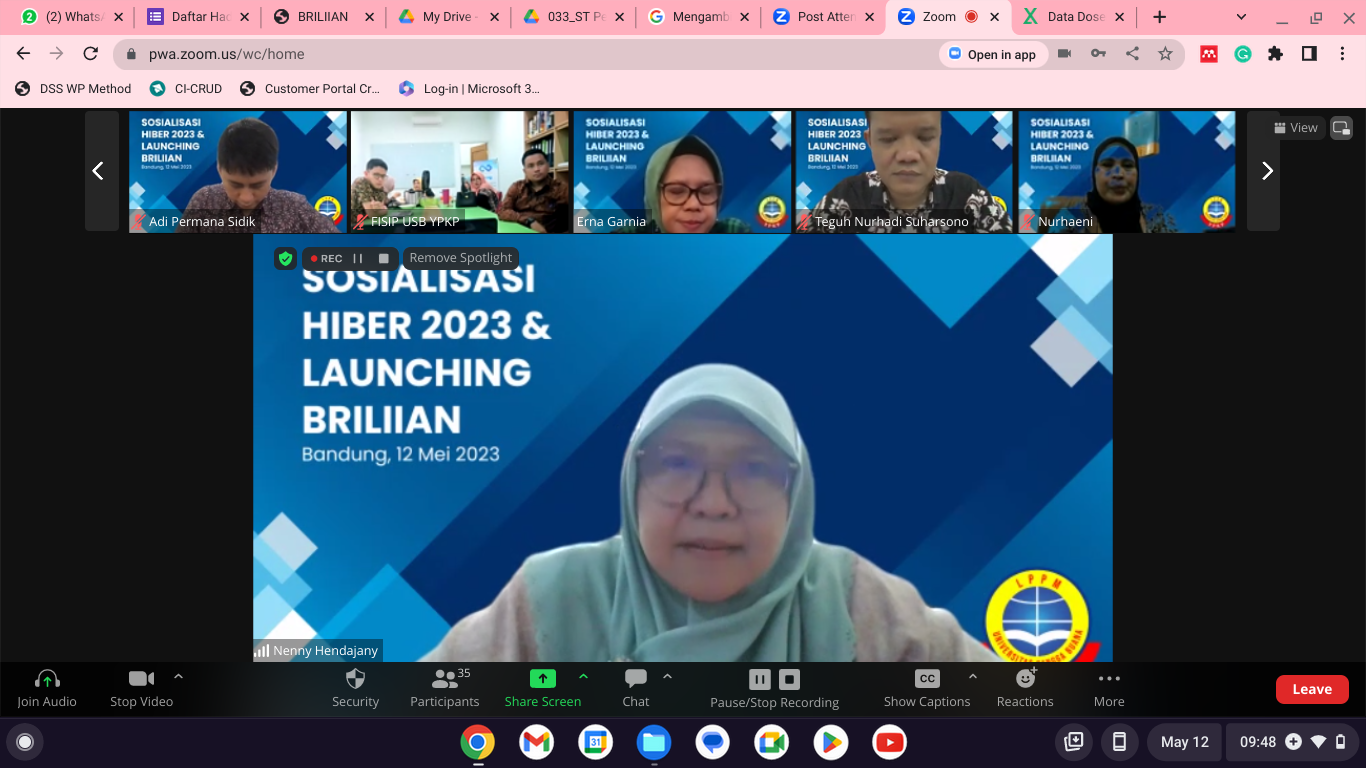Screen dimensions: 1366x768
Task: Open the Grammarly extension icon
Action: point(1243,54)
